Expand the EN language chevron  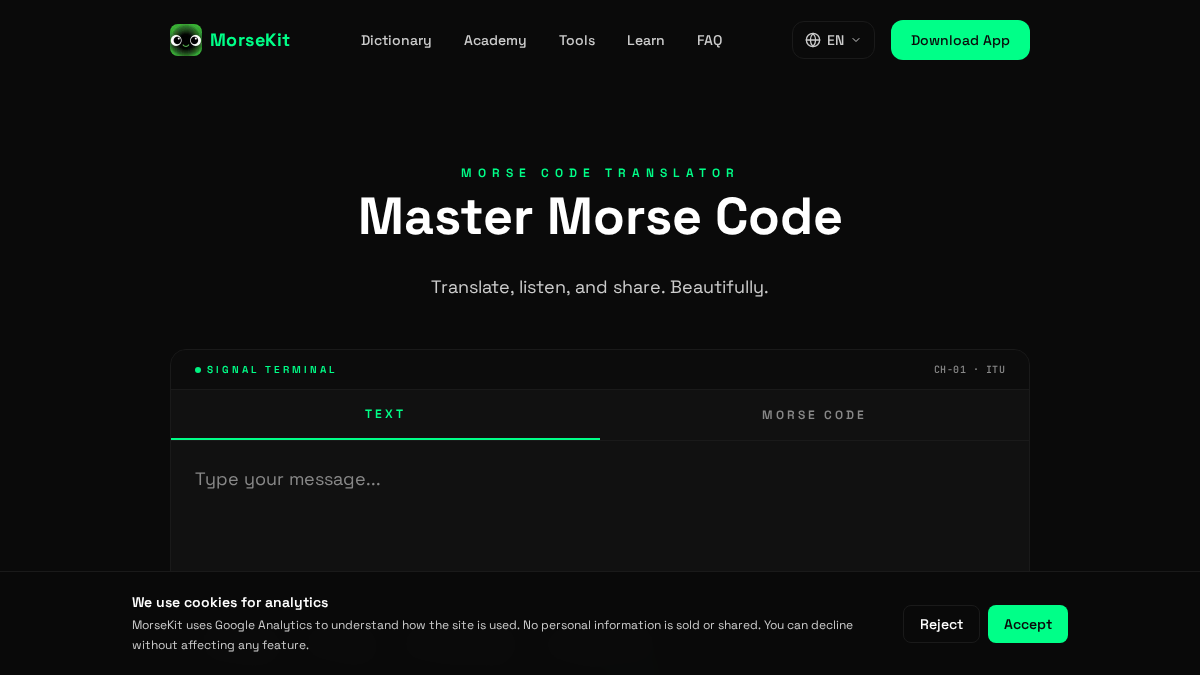(856, 40)
